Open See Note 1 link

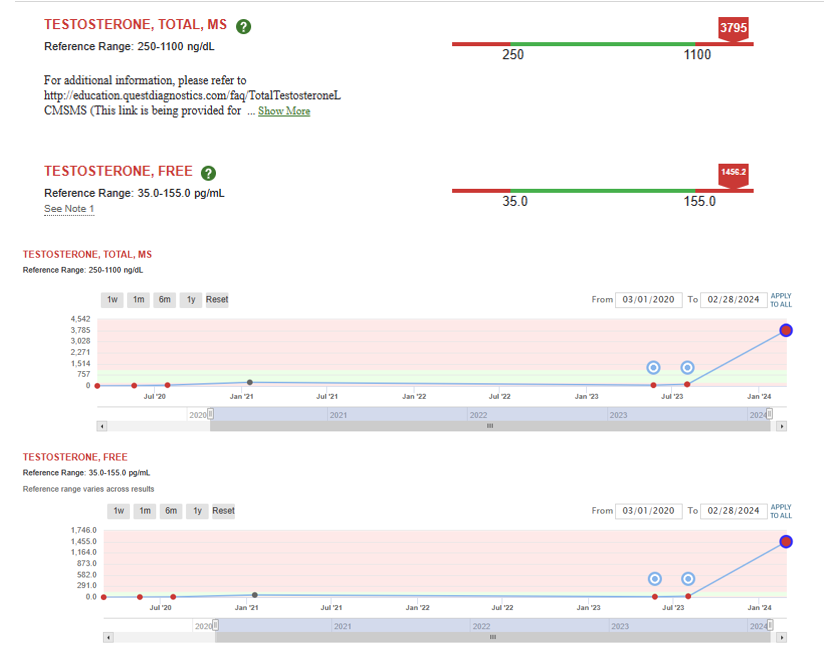click(69, 209)
